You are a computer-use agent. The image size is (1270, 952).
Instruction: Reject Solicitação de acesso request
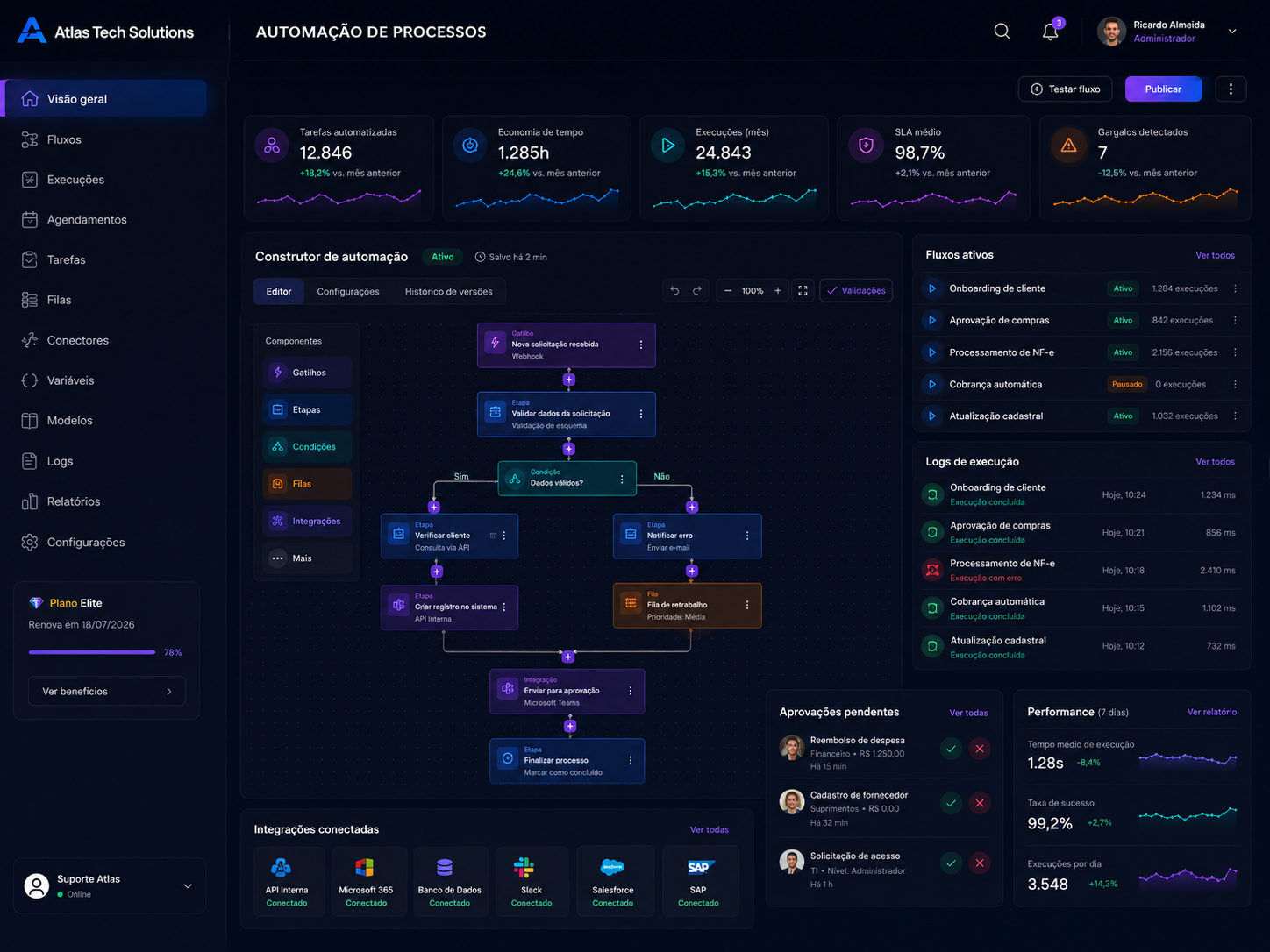click(980, 863)
